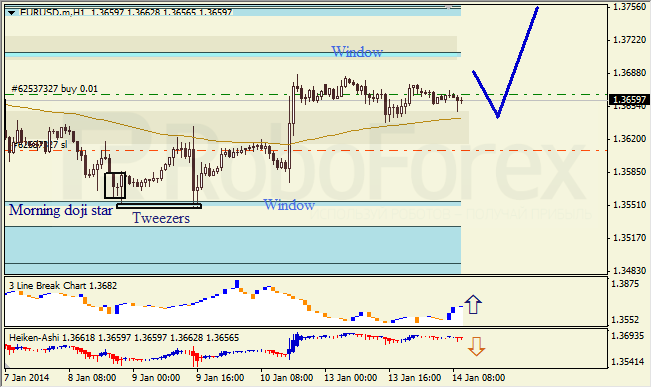
Task: Click the 1.37220 price scale value
Action: click(x=630, y=40)
